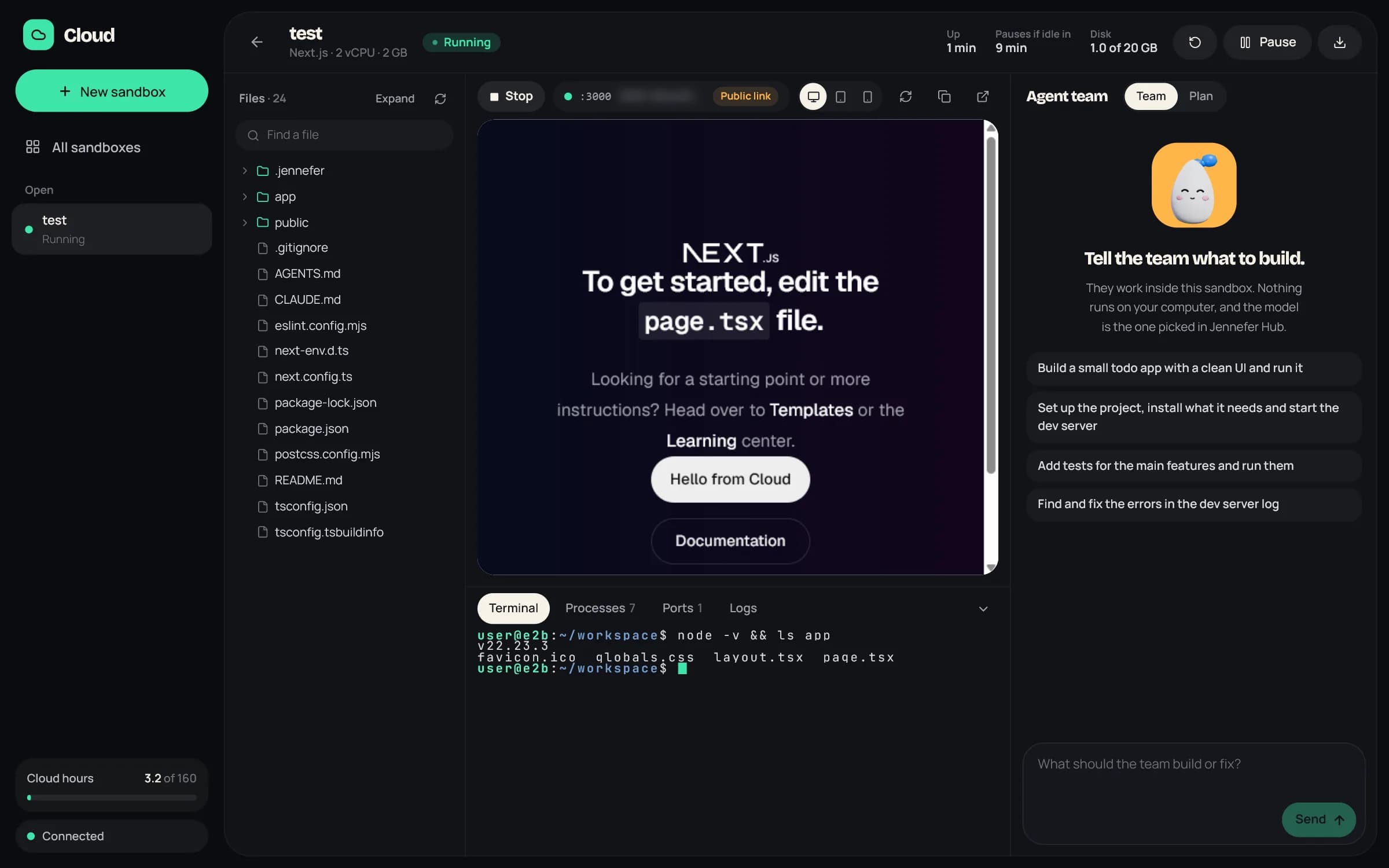Screen dimensions: 1389x868
Task: Focus the Find a file field
Action: click(344, 135)
